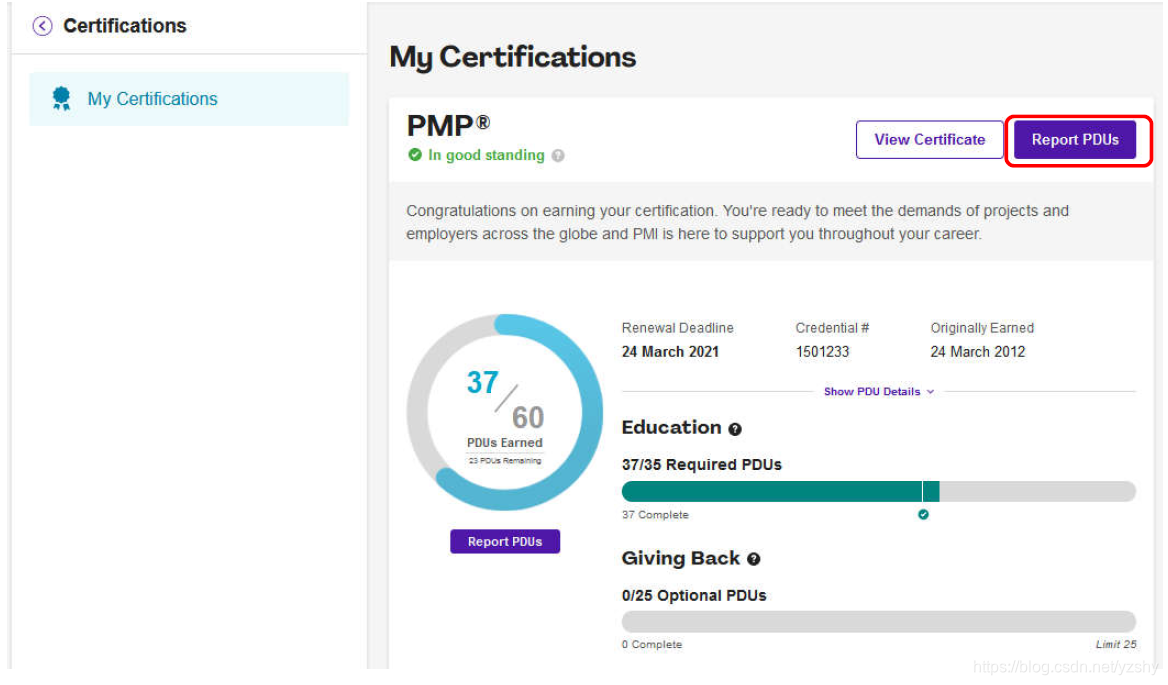Click the originally earned date 24 March 2012
The height and width of the screenshot is (685, 1168).
click(x=978, y=352)
